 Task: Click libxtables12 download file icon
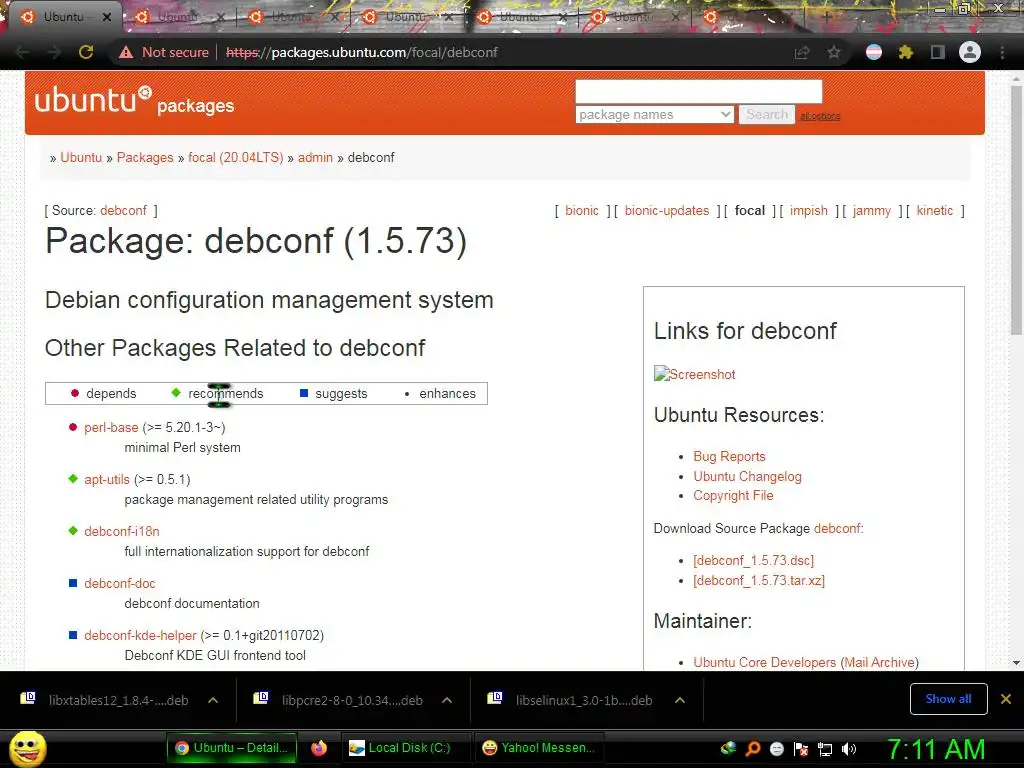[28, 699]
